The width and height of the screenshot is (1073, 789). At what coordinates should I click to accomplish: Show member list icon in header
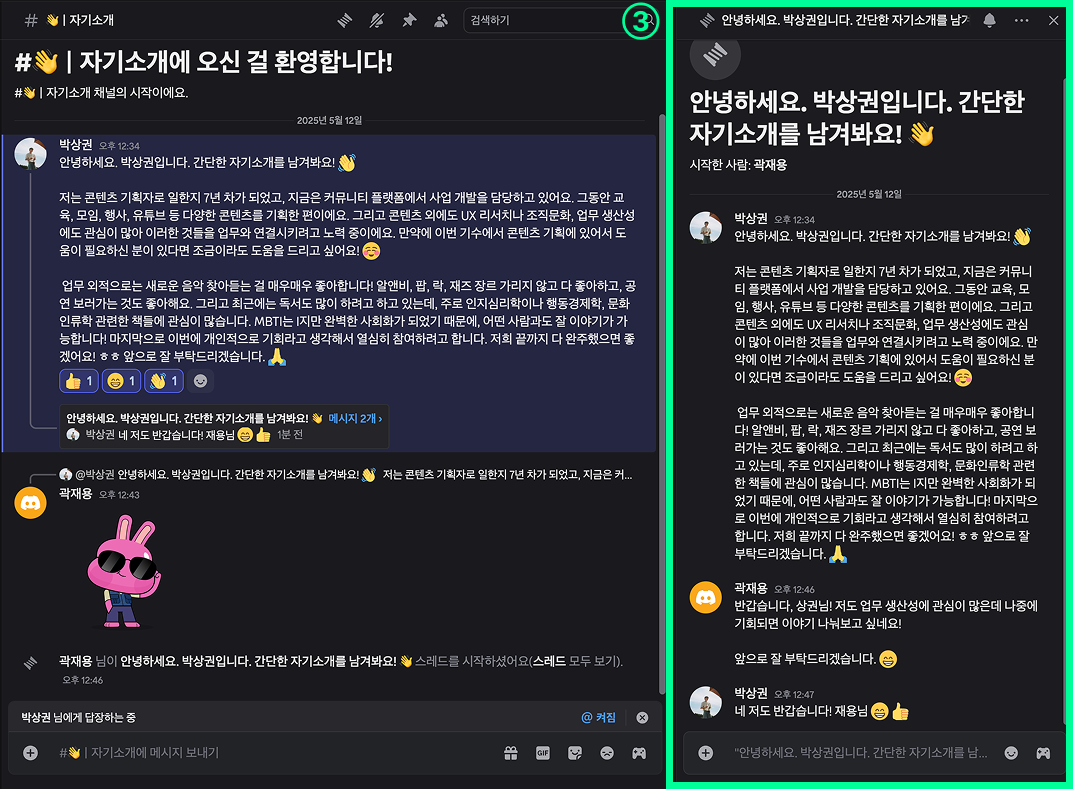coord(441,21)
